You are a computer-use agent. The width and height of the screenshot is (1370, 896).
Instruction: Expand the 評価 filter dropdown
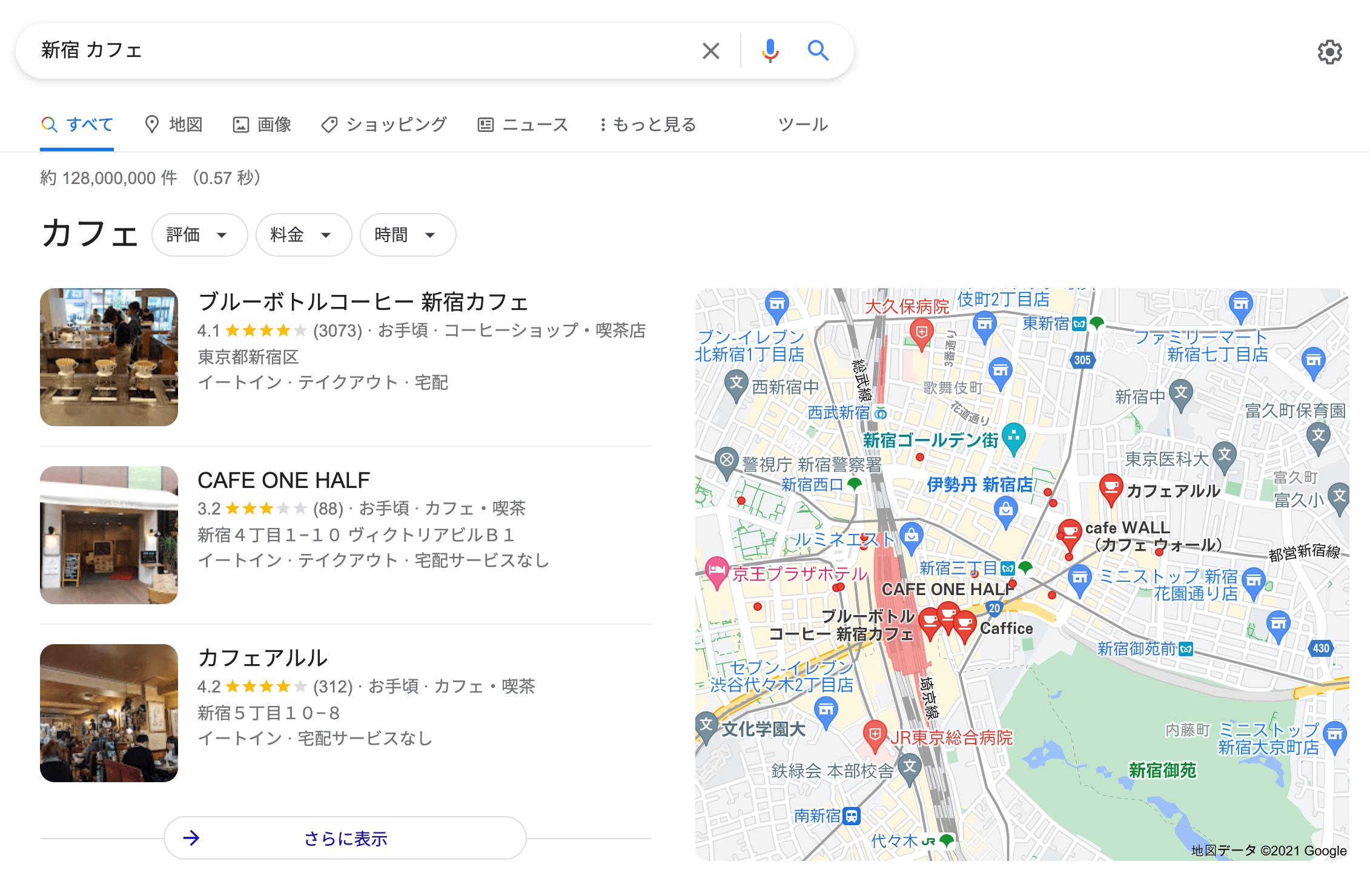tap(199, 235)
